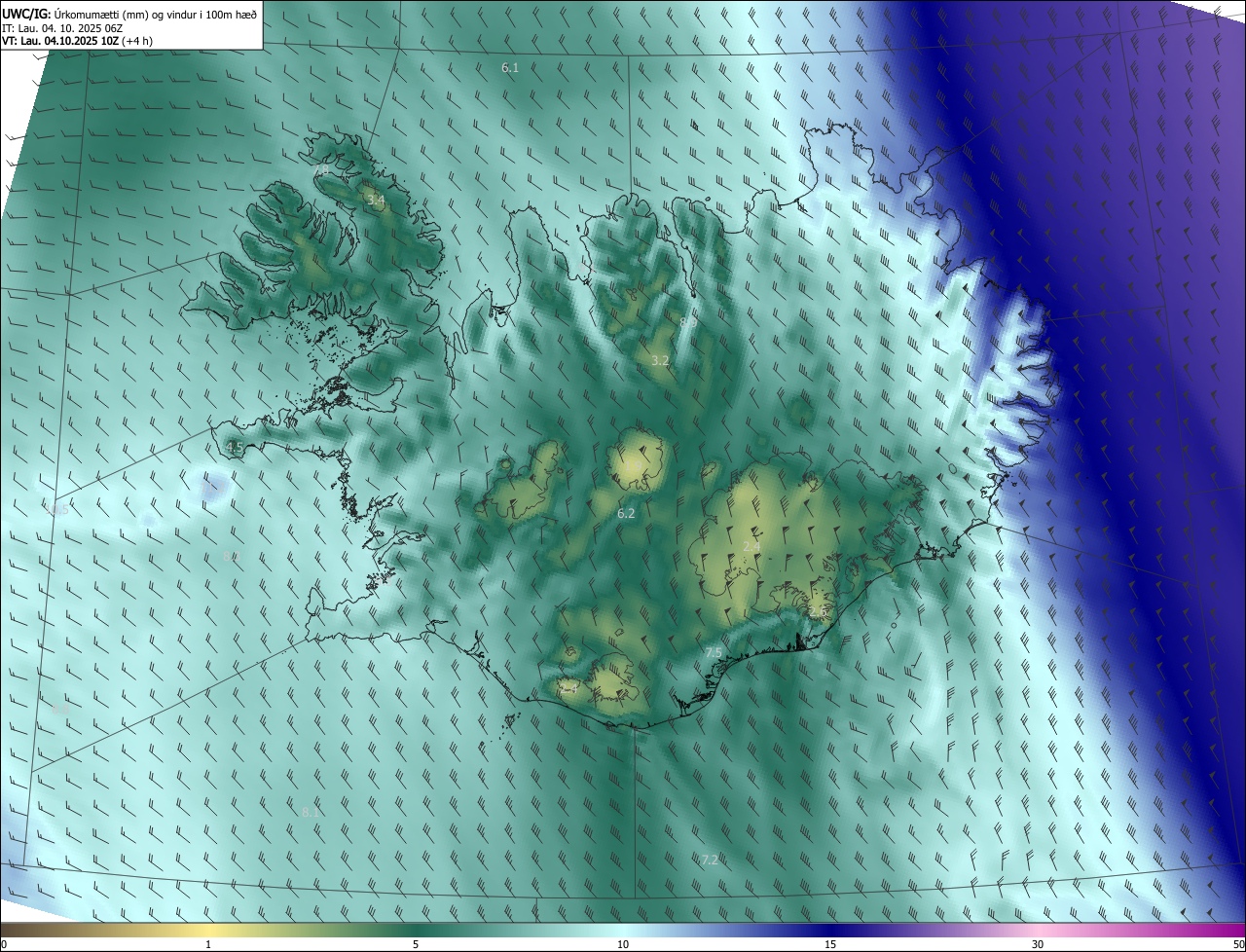Click the 10 tick on the color scale
This screenshot has height=952, width=1246.
coord(623,945)
